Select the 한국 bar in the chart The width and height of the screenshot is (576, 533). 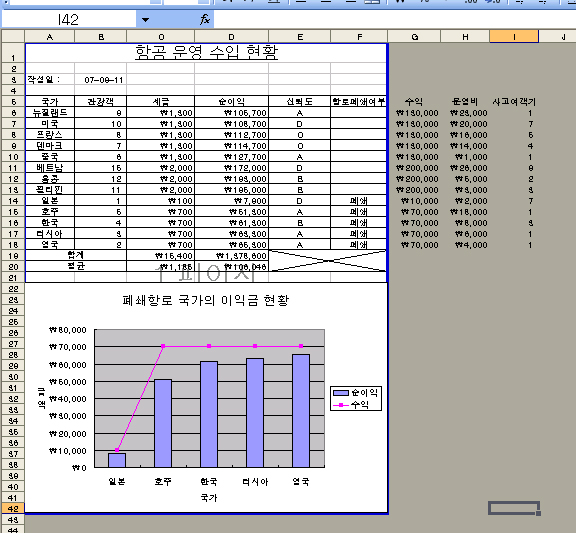pyautogui.click(x=209, y=414)
